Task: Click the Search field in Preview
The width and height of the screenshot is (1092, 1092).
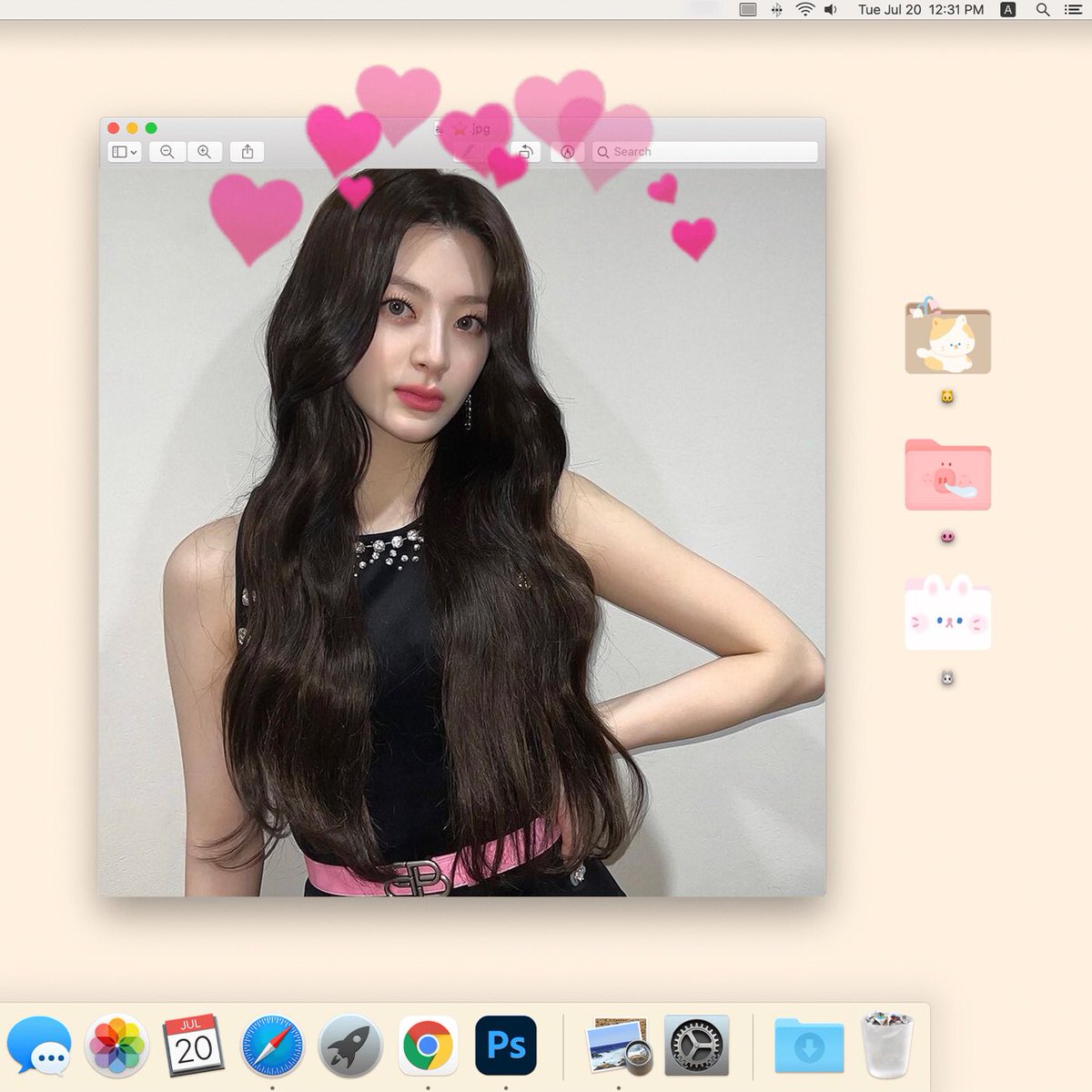Action: [x=705, y=151]
